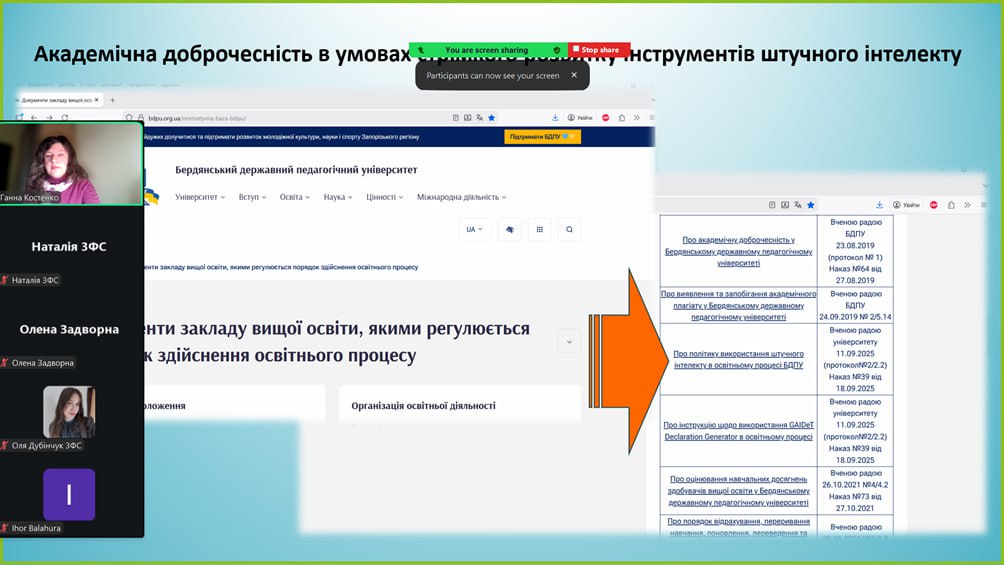This screenshot has width=1004, height=565.
Task: Click the red adblock extension icon in right browser
Action: coord(933,205)
